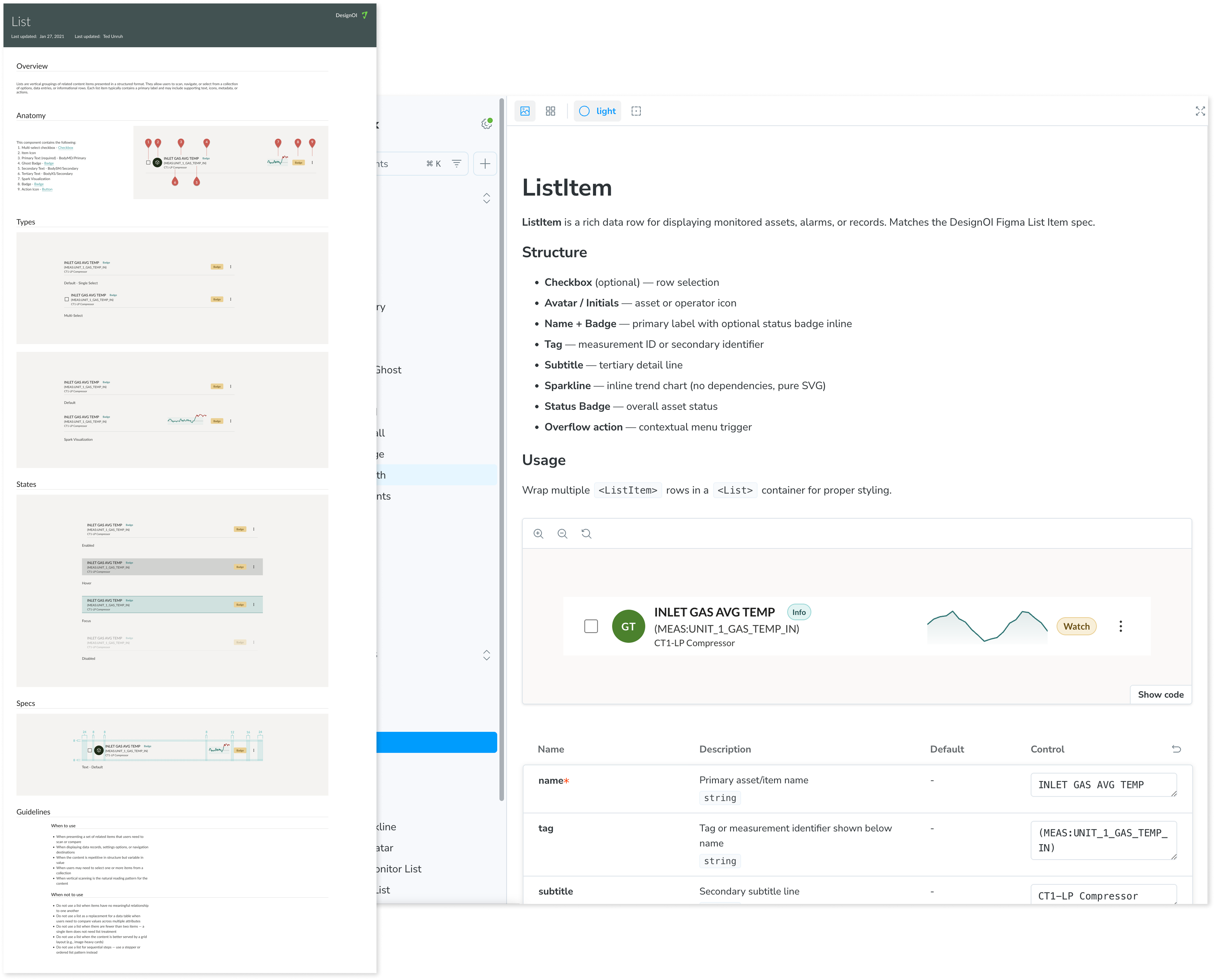The image size is (1215, 980).
Task: Click the "Guidelines" section heading
Action: pos(33,812)
